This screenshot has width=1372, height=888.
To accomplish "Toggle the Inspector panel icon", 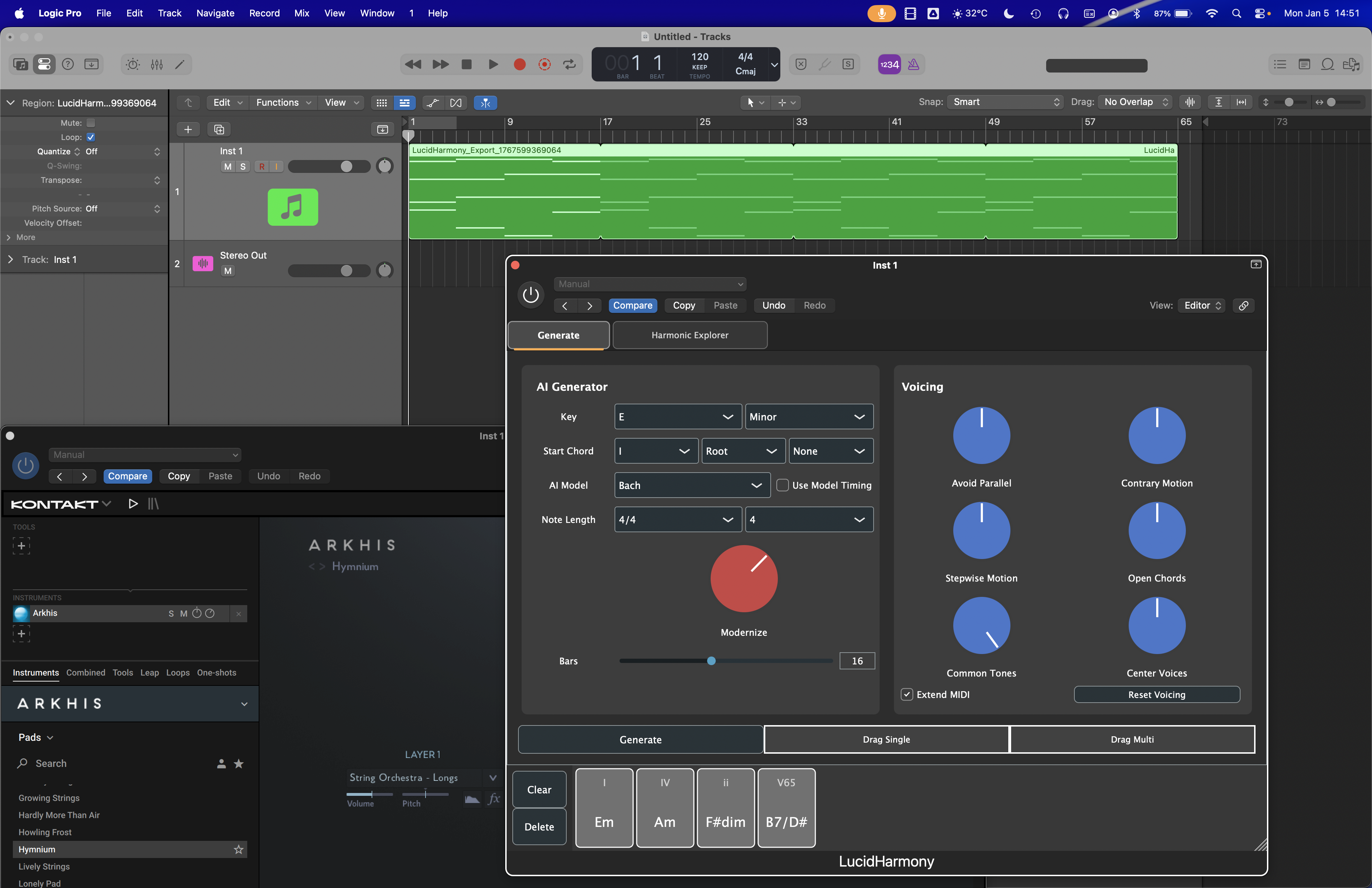I will pyautogui.click(x=44, y=65).
